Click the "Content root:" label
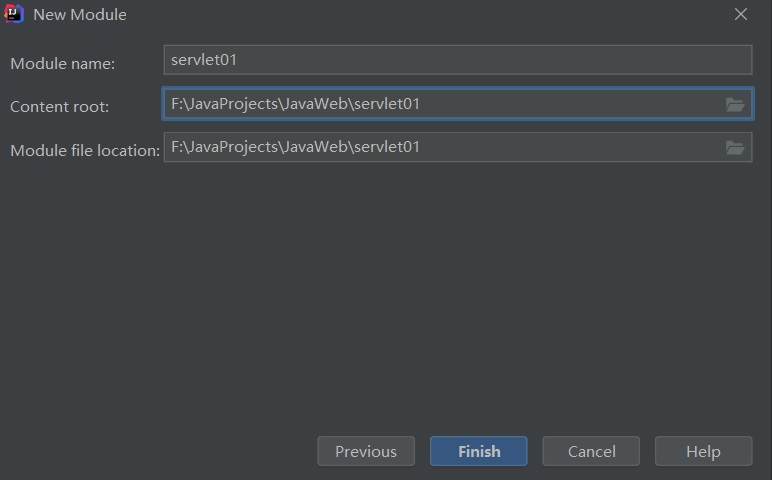772x480 pixels. [60, 107]
